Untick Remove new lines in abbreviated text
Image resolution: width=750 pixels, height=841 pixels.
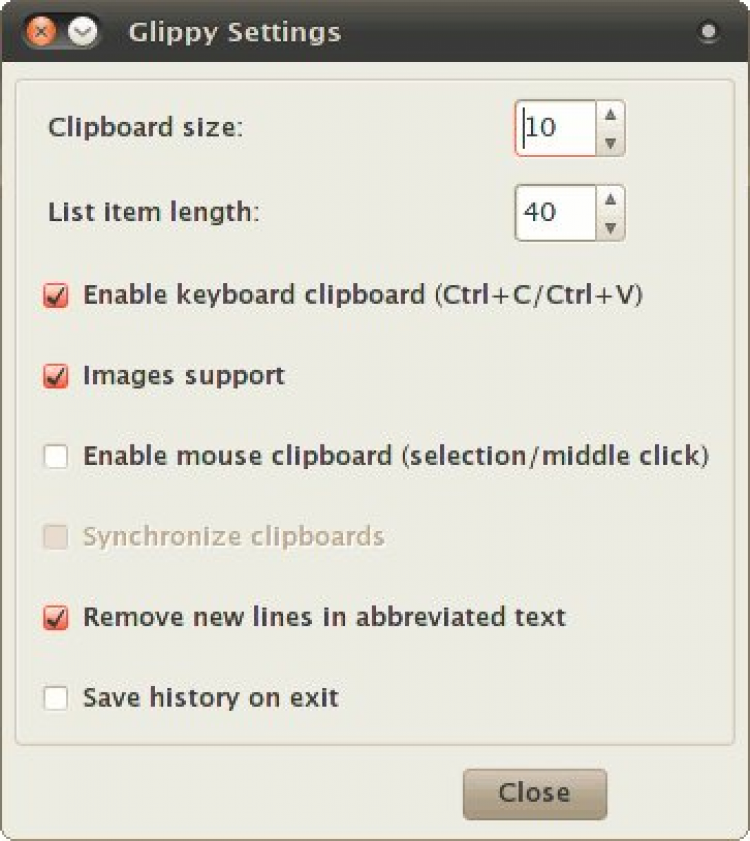tap(56, 617)
